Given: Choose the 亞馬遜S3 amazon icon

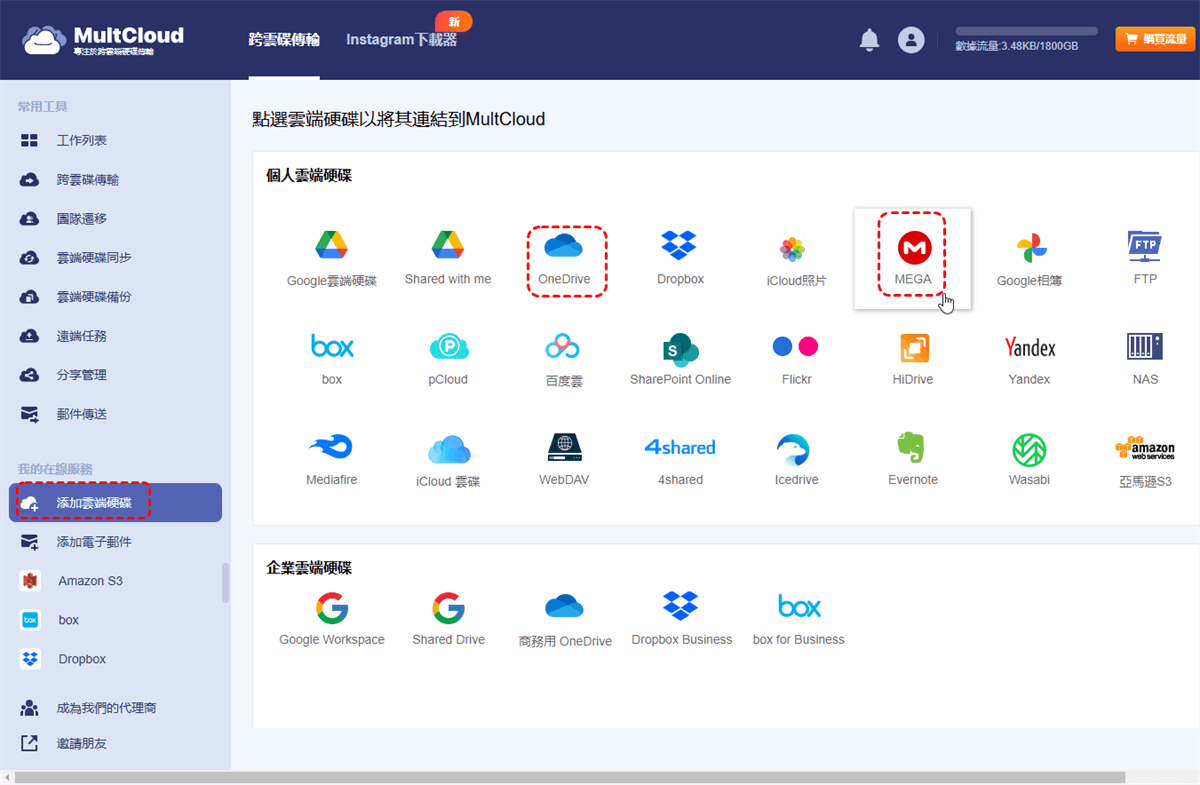Looking at the screenshot, I should (x=1145, y=448).
